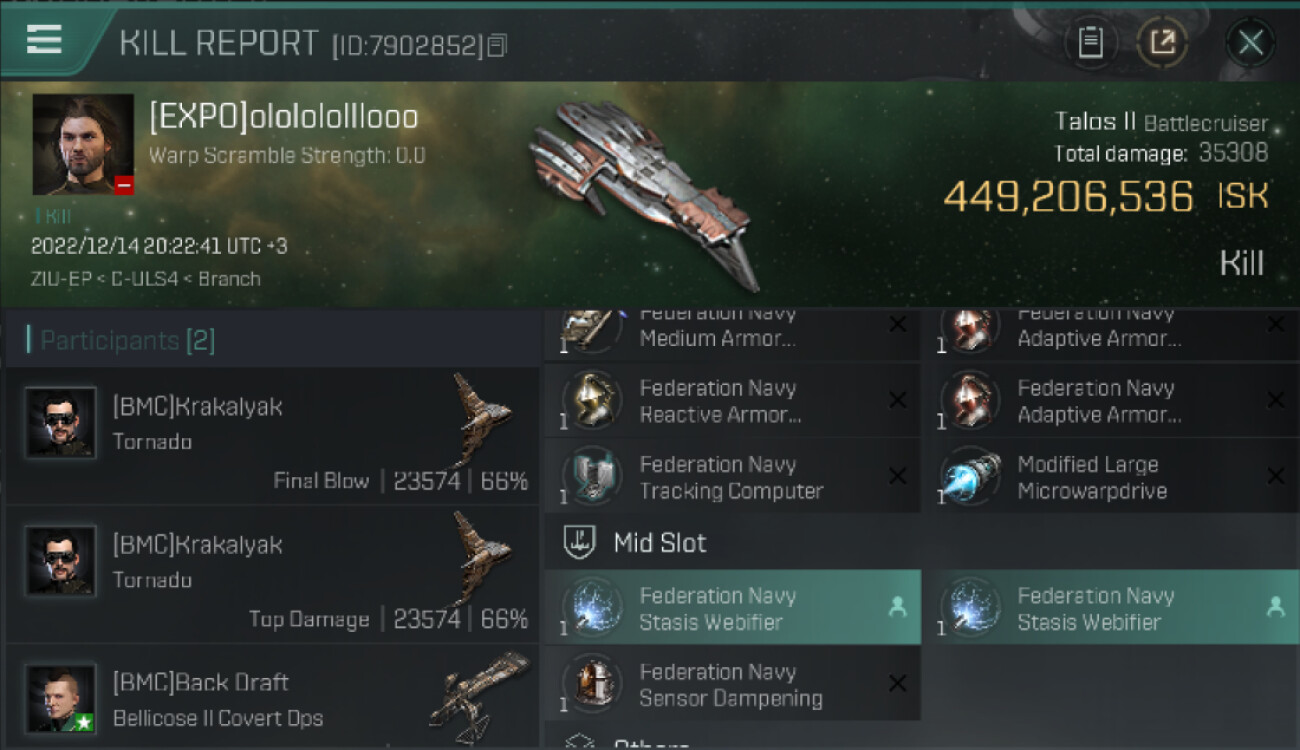Copy the kill report ID

point(498,45)
